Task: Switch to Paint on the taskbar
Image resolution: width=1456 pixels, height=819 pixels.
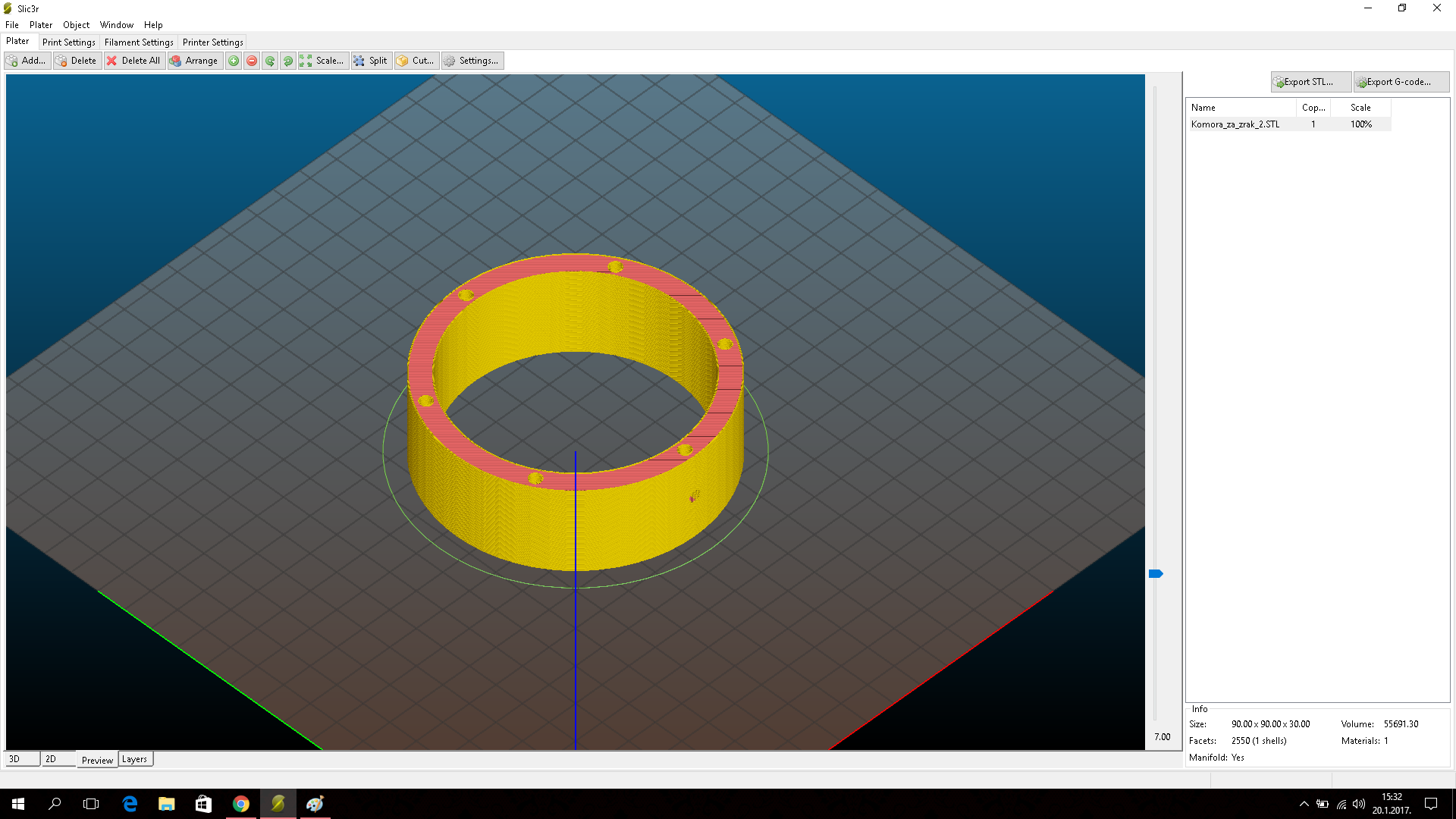Action: (x=315, y=804)
